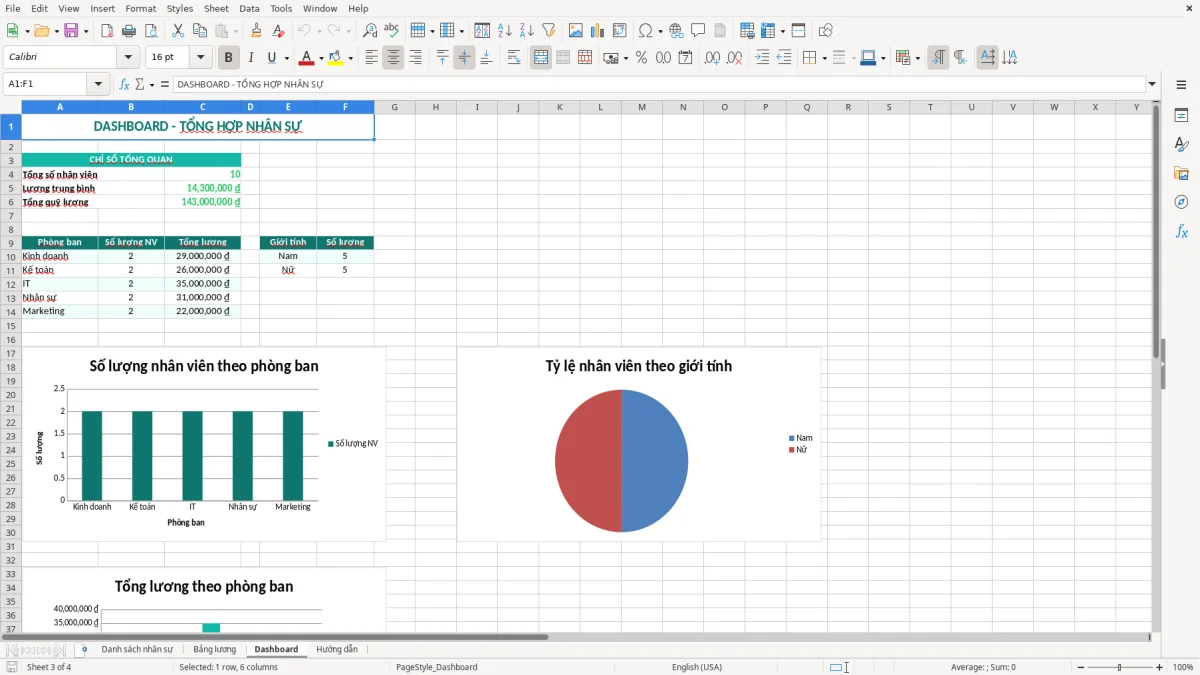Open Sidebar Functions panel

(1181, 231)
